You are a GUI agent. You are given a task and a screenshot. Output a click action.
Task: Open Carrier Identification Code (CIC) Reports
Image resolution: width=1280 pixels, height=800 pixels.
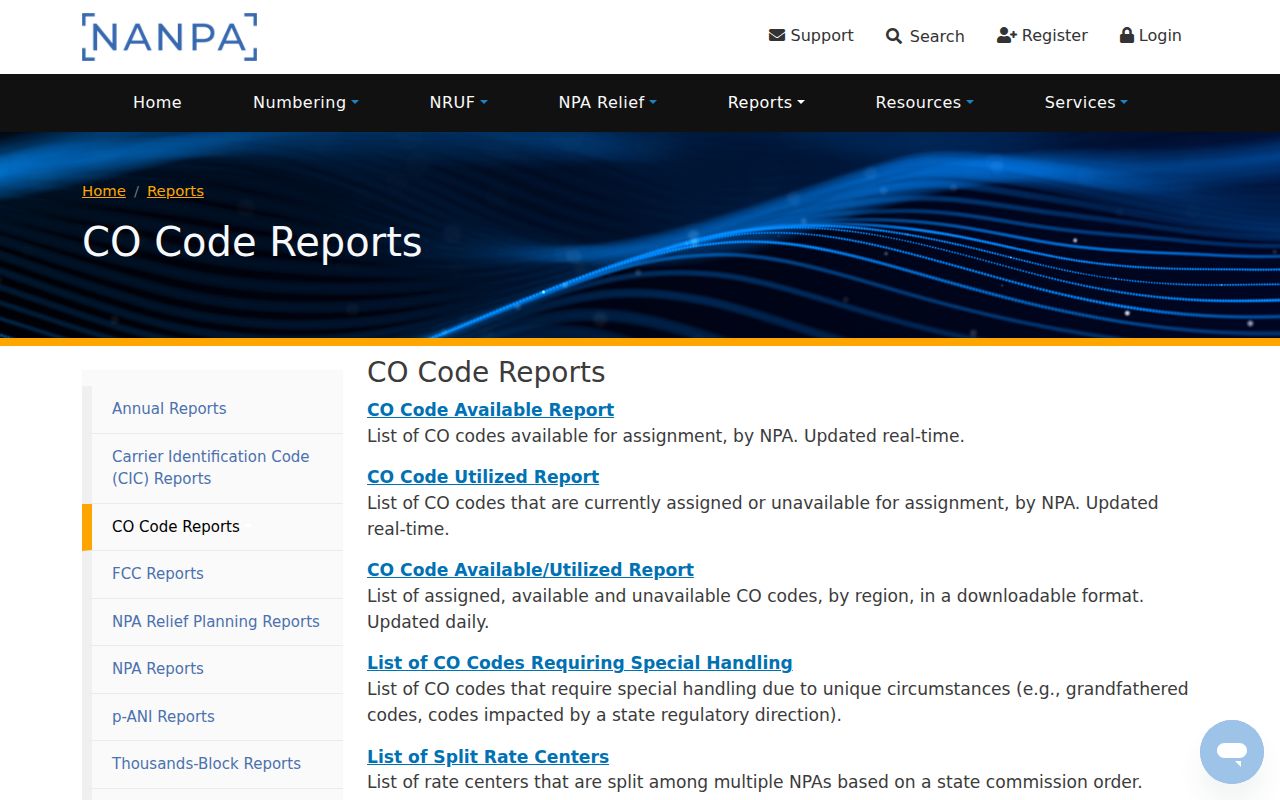217,468
